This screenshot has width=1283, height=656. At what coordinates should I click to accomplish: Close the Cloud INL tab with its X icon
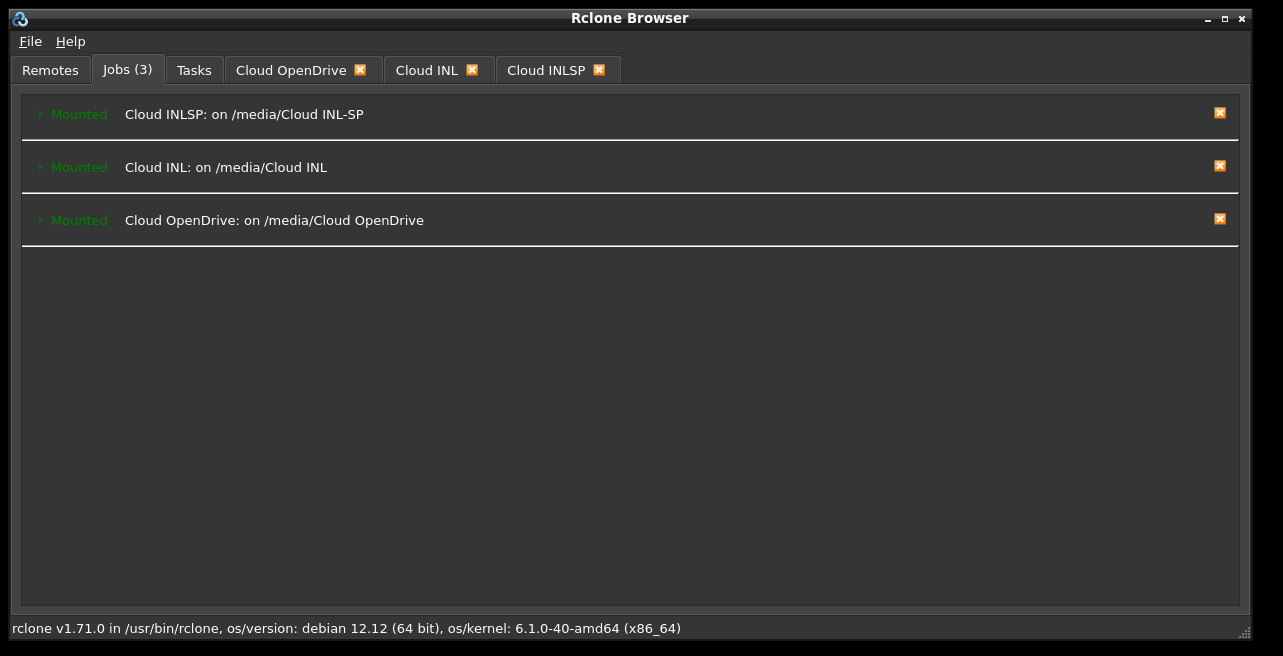472,70
